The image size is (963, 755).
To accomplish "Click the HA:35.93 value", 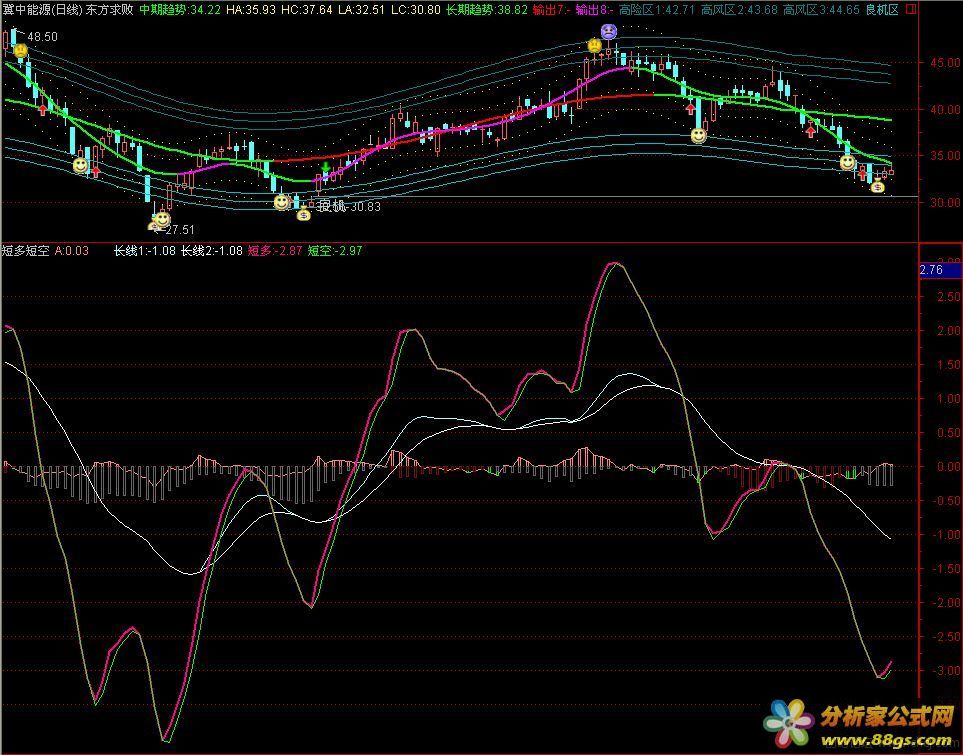I will click(x=251, y=10).
